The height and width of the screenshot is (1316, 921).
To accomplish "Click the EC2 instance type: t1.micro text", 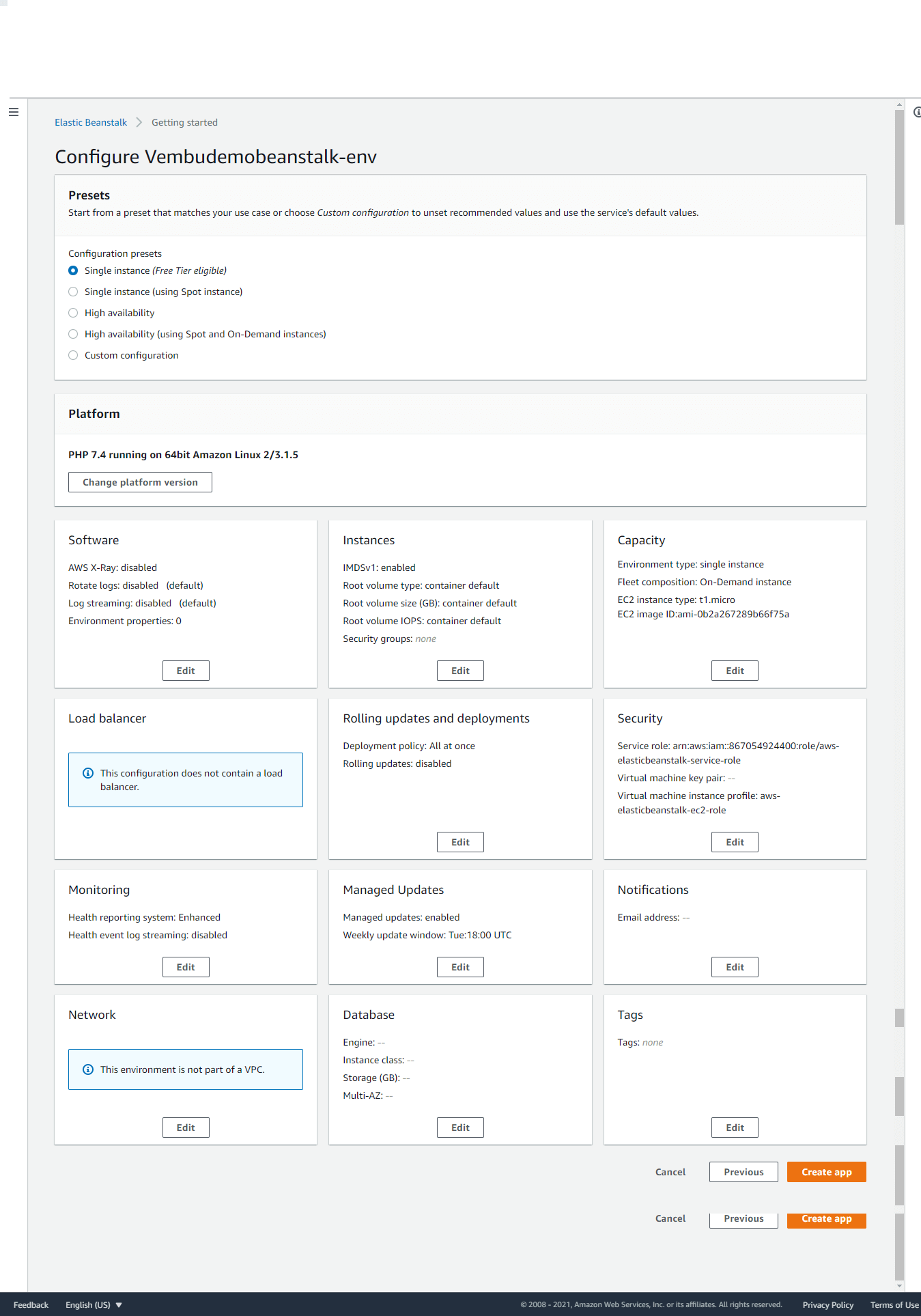I will (676, 600).
